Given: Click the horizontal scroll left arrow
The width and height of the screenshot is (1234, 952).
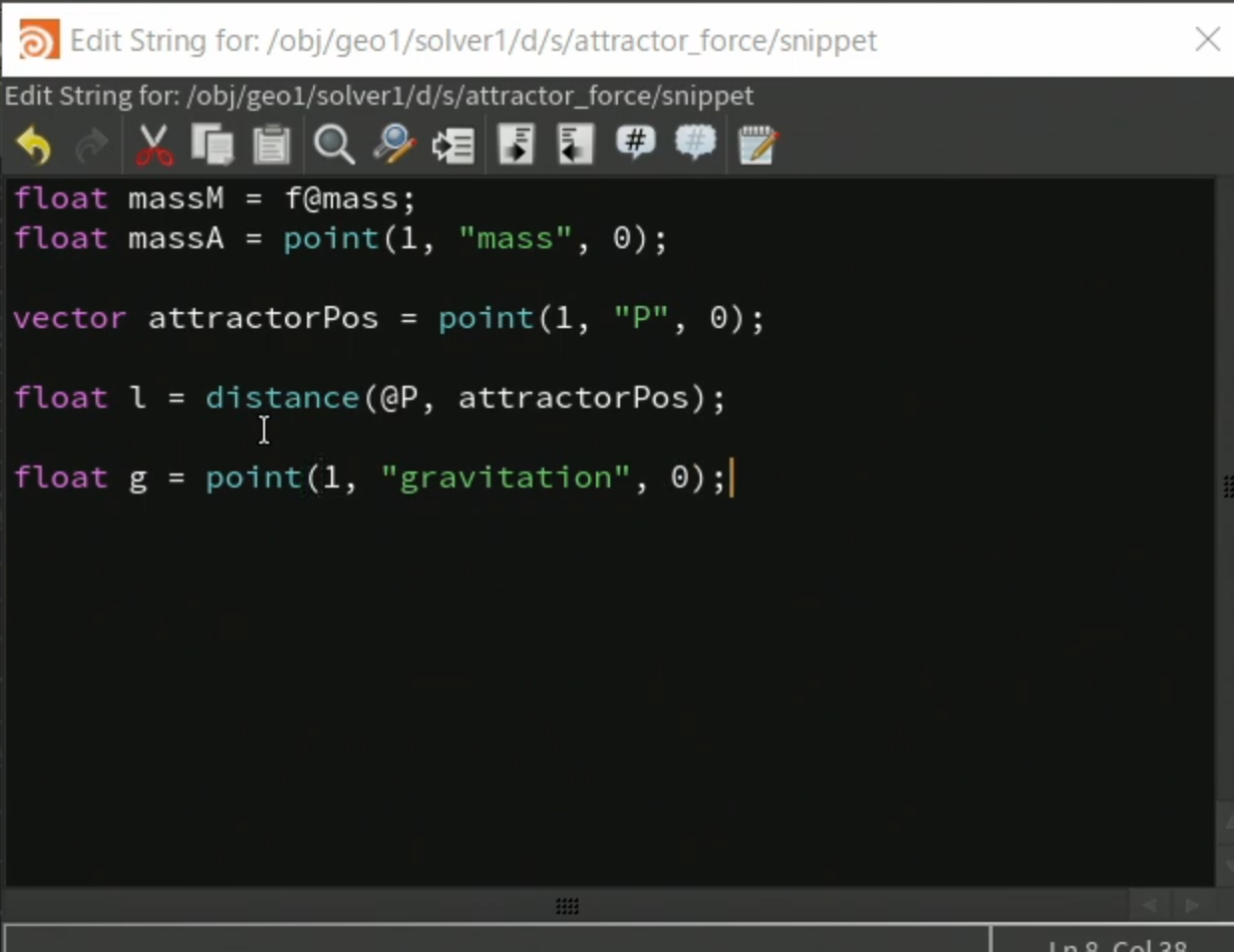Looking at the screenshot, I should pos(1149,905).
